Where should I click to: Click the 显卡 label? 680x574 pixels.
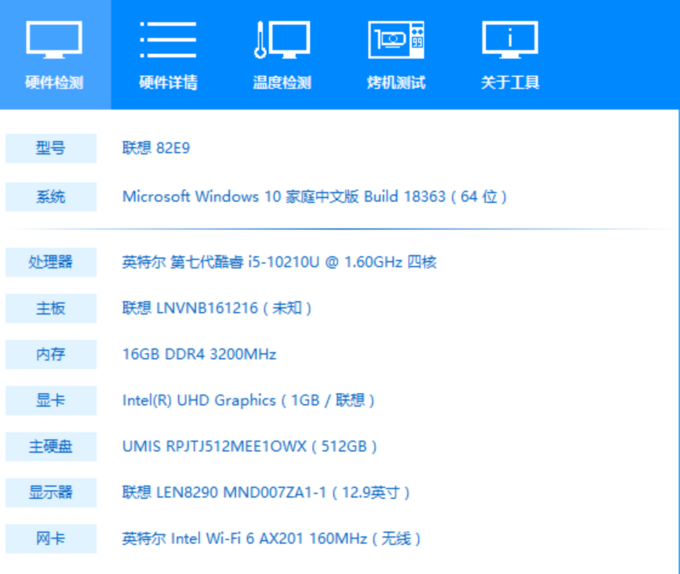tap(51, 400)
